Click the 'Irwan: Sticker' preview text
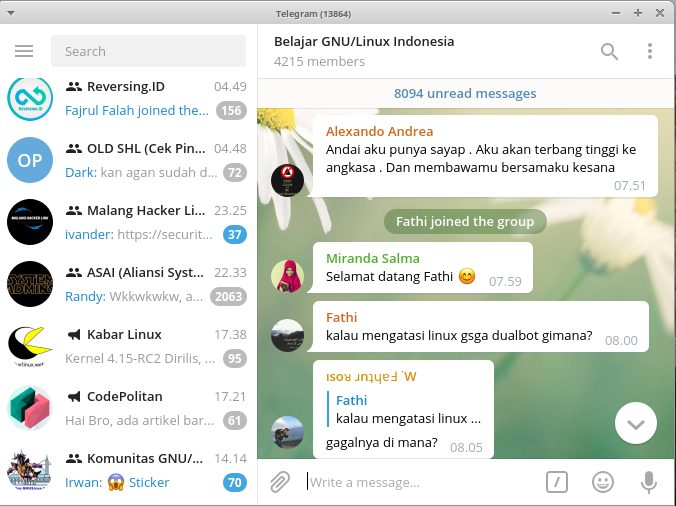The image size is (676, 506). coord(117,483)
